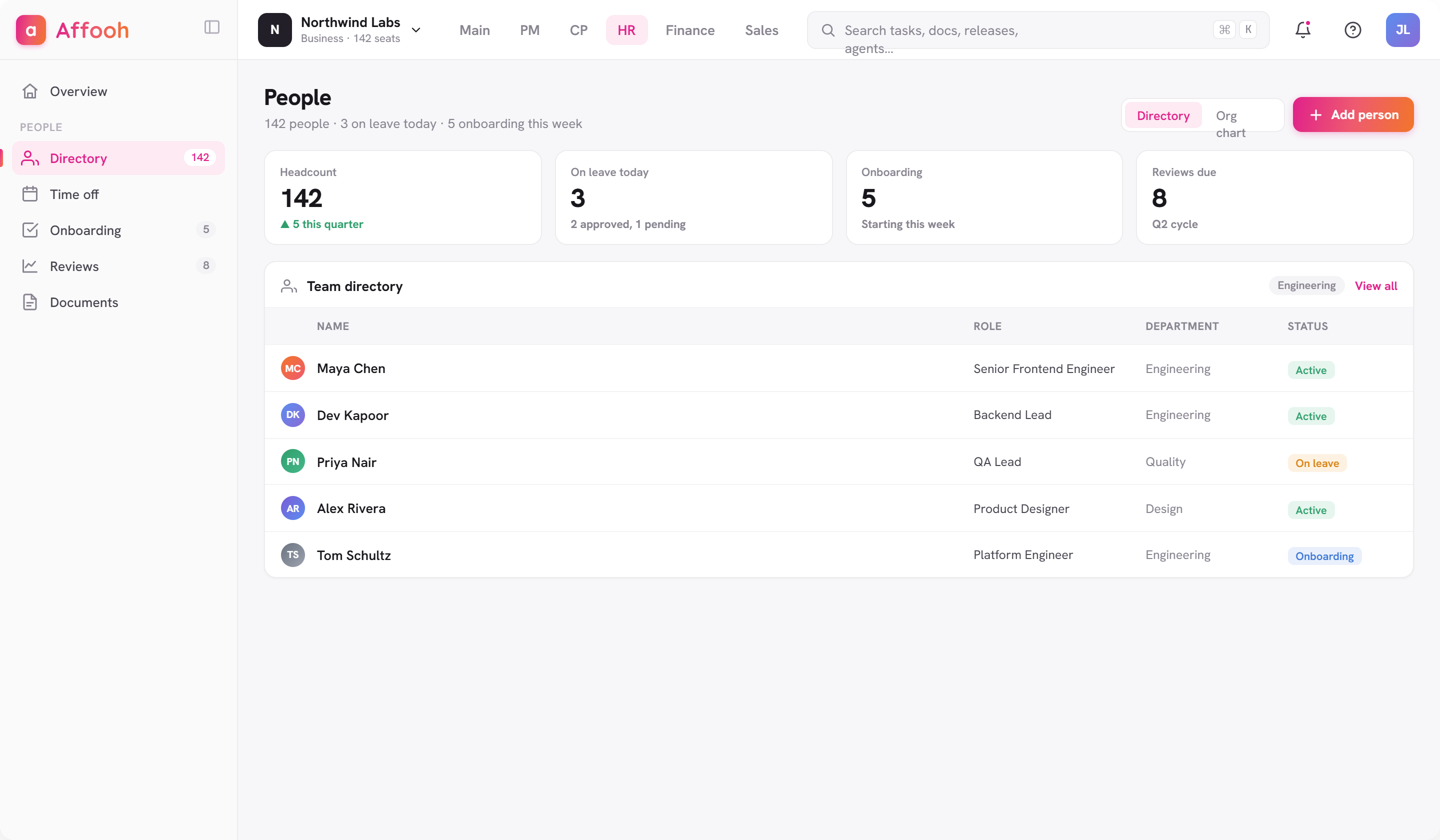Screen dimensions: 1440x840
Task: Select the HR tab
Action: (626, 30)
